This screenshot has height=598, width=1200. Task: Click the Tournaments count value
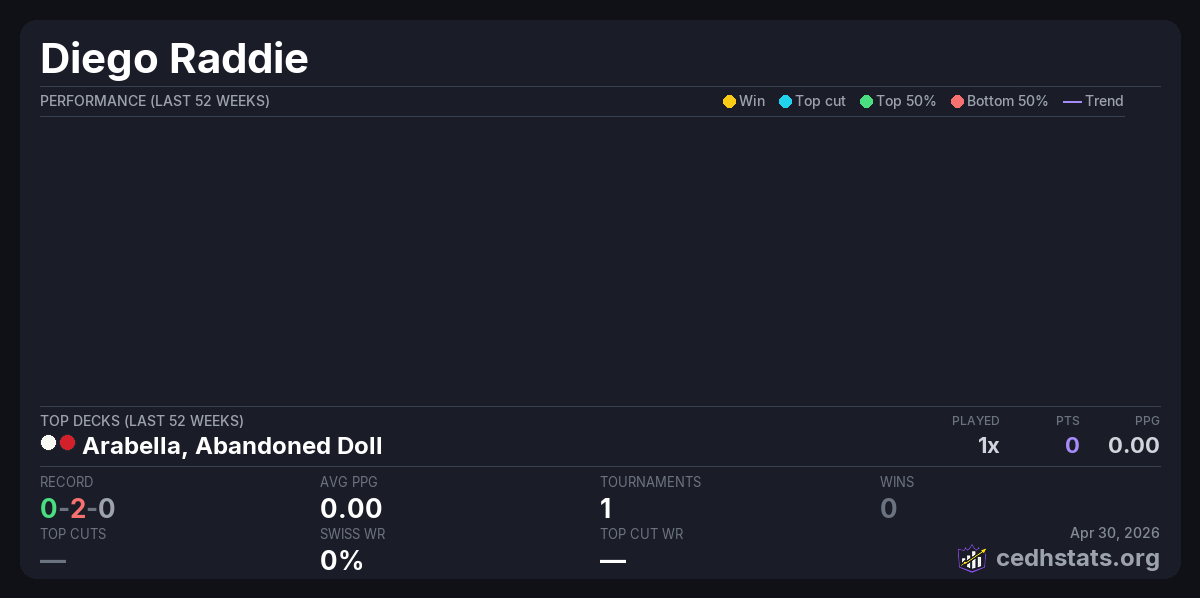[x=606, y=508]
